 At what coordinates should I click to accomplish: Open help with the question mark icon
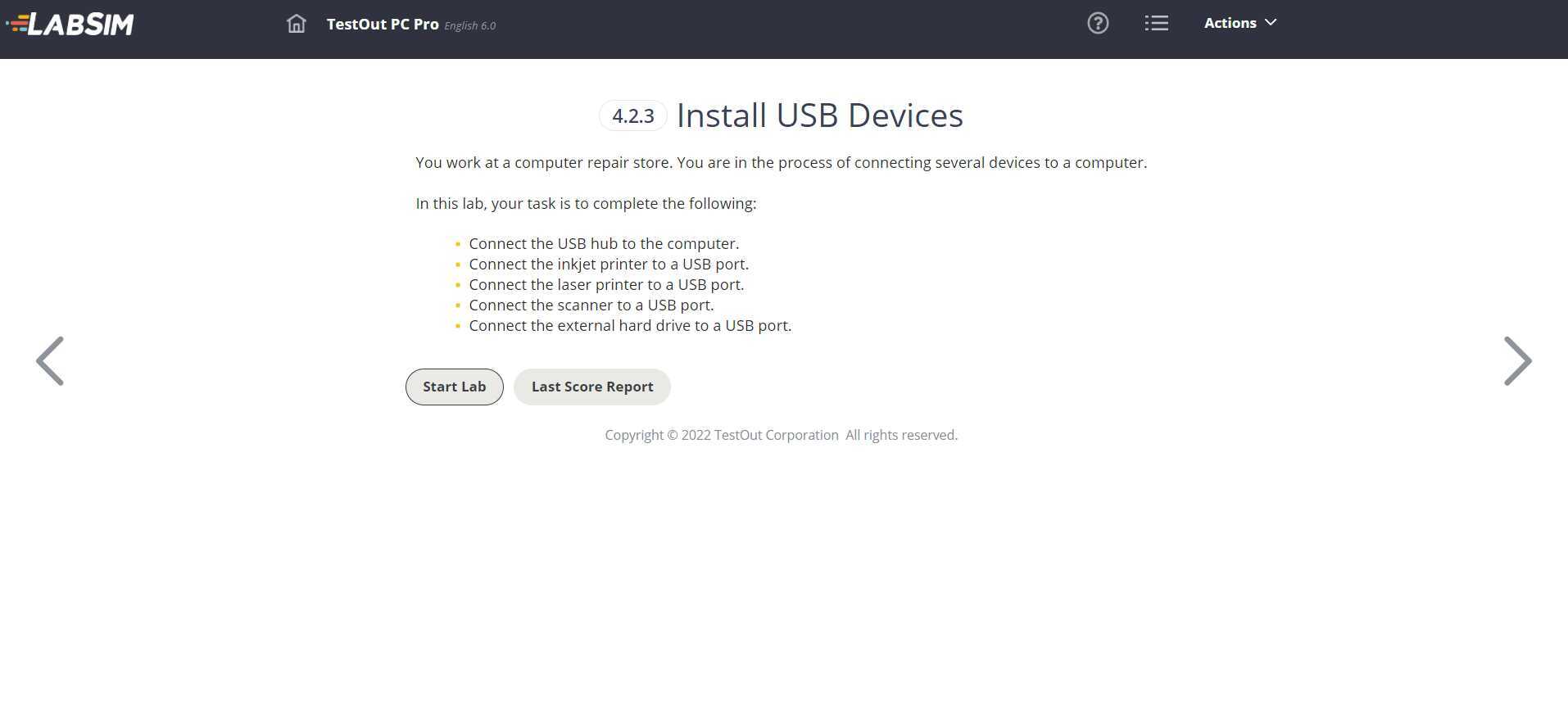pos(1097,23)
